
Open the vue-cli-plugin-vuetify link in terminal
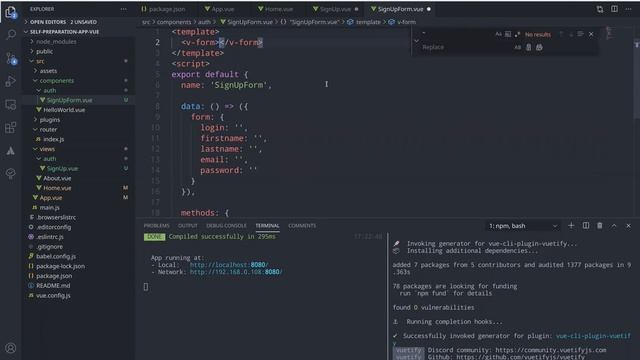(593, 336)
